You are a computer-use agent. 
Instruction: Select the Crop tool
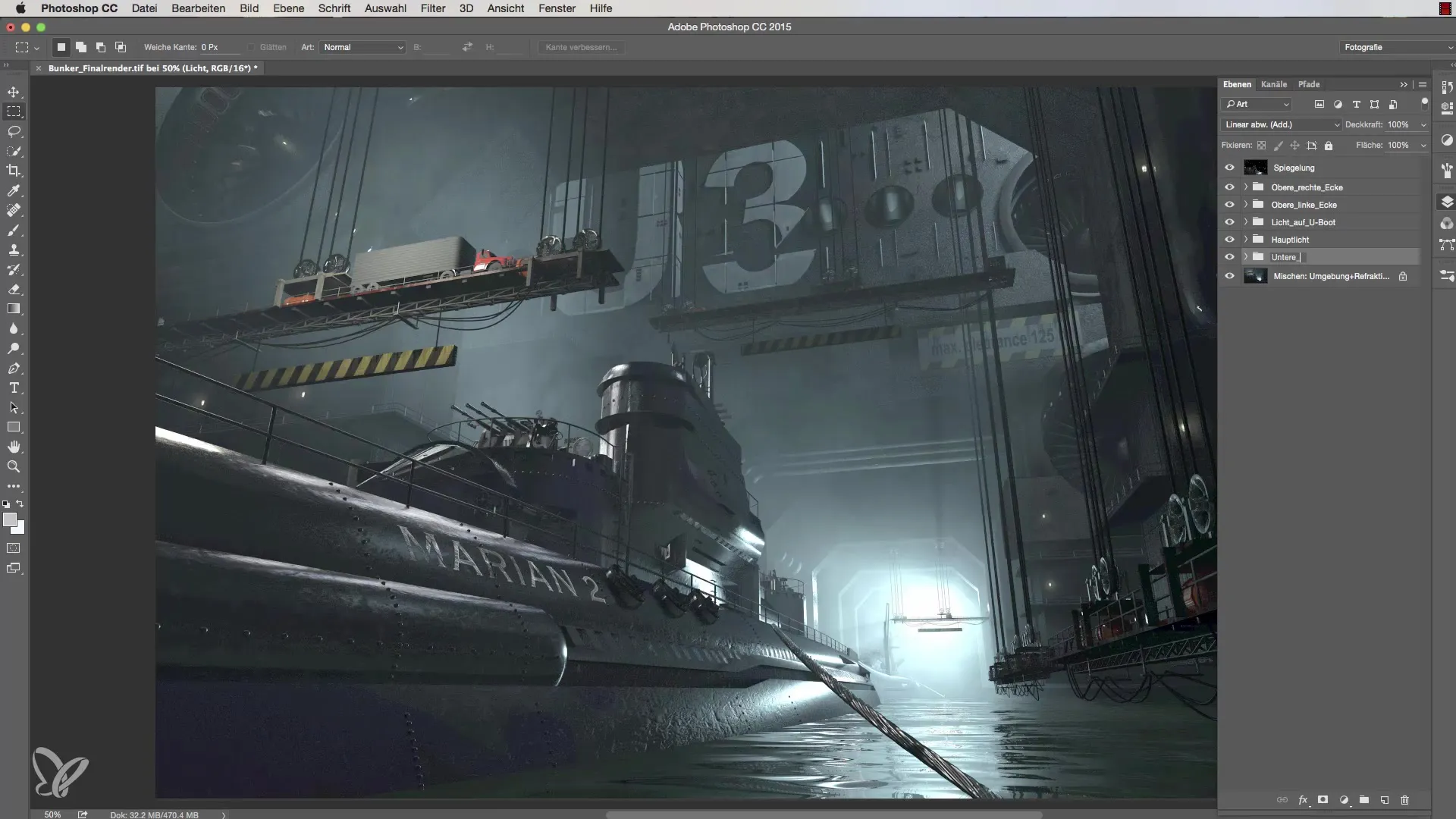(x=14, y=171)
